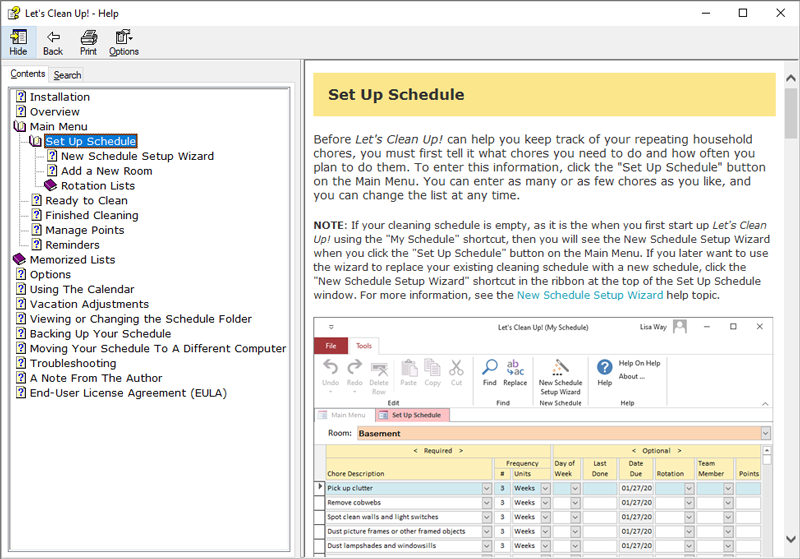Click the page icon beside Reminders

[x=37, y=244]
